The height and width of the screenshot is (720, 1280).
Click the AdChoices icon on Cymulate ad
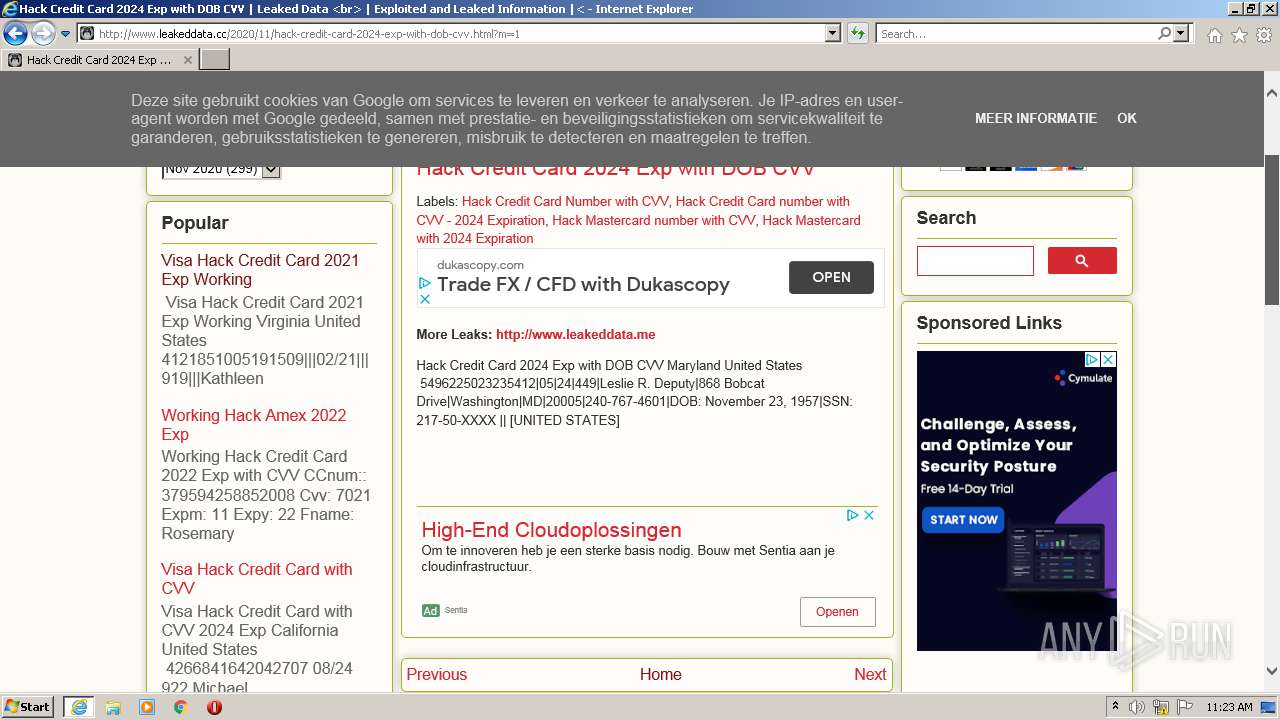click(x=1093, y=359)
